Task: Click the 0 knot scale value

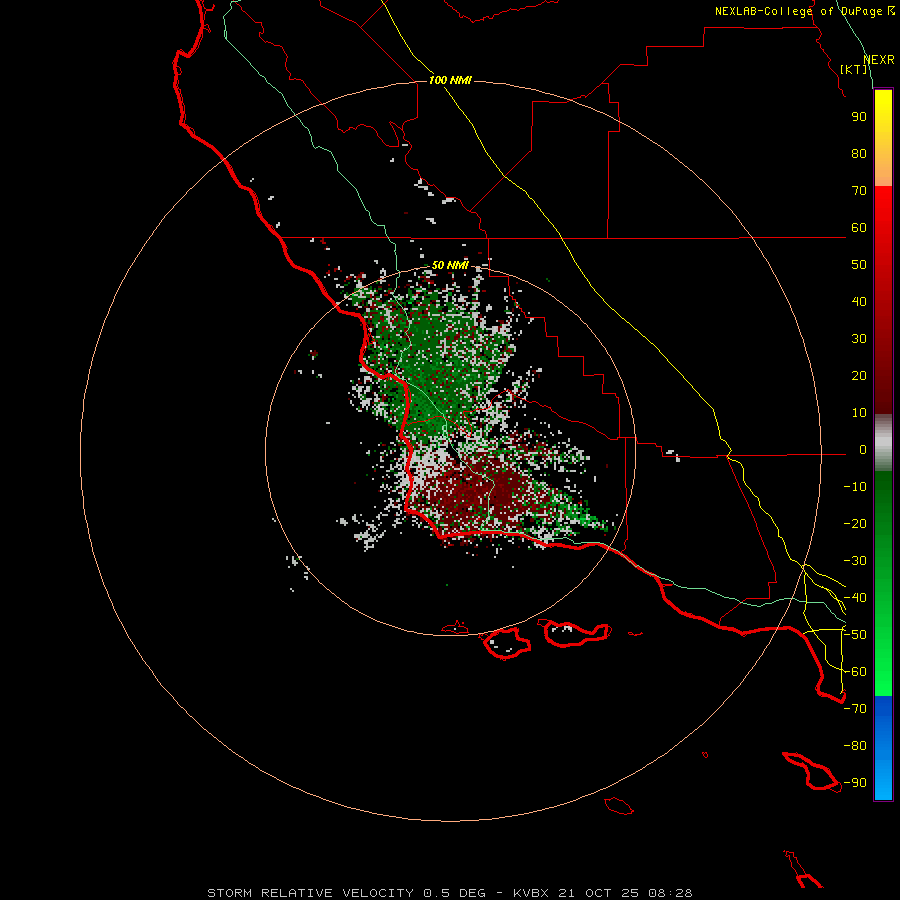Action: tap(863, 450)
